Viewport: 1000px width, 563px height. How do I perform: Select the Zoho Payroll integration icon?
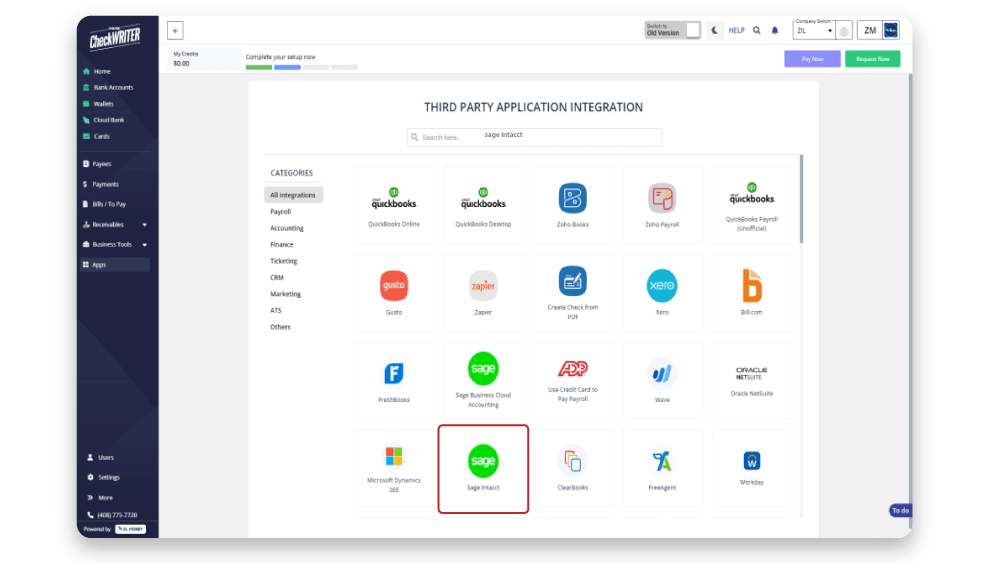(662, 198)
